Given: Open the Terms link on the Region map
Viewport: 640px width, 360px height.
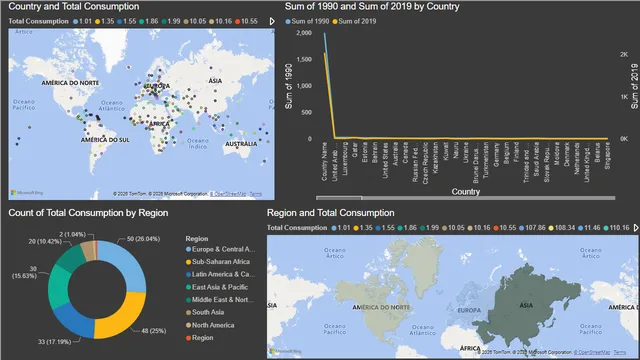Looking at the screenshot, I should point(620,352).
